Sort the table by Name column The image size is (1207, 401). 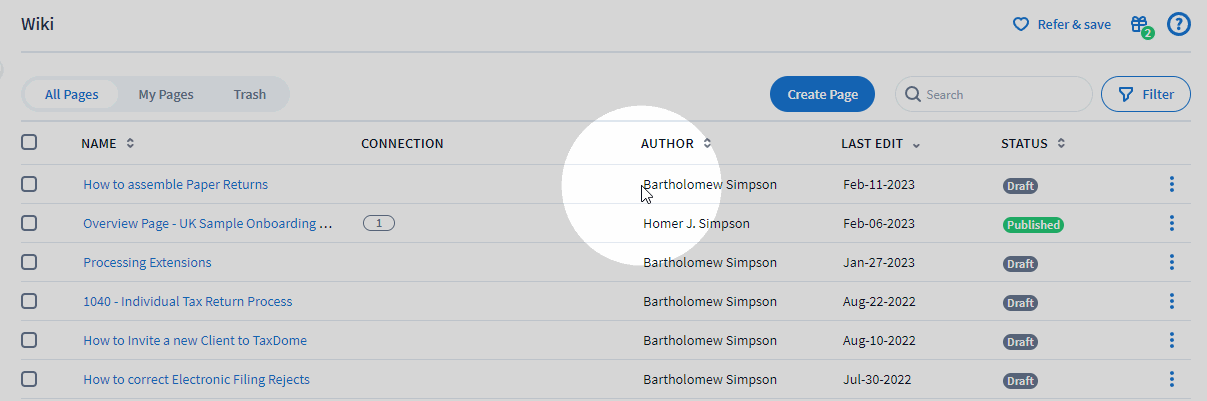point(130,144)
